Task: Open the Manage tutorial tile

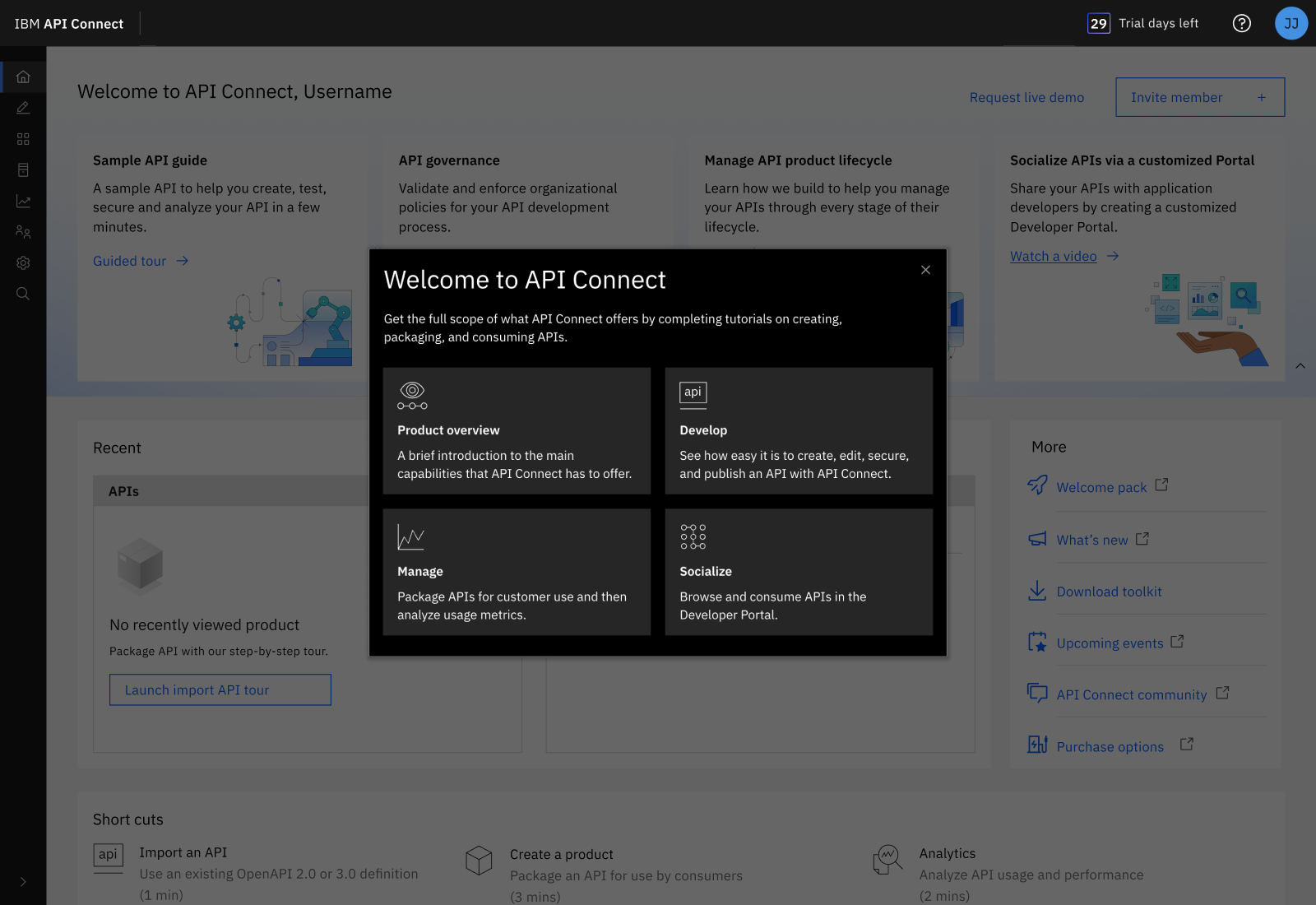Action: [x=517, y=572]
